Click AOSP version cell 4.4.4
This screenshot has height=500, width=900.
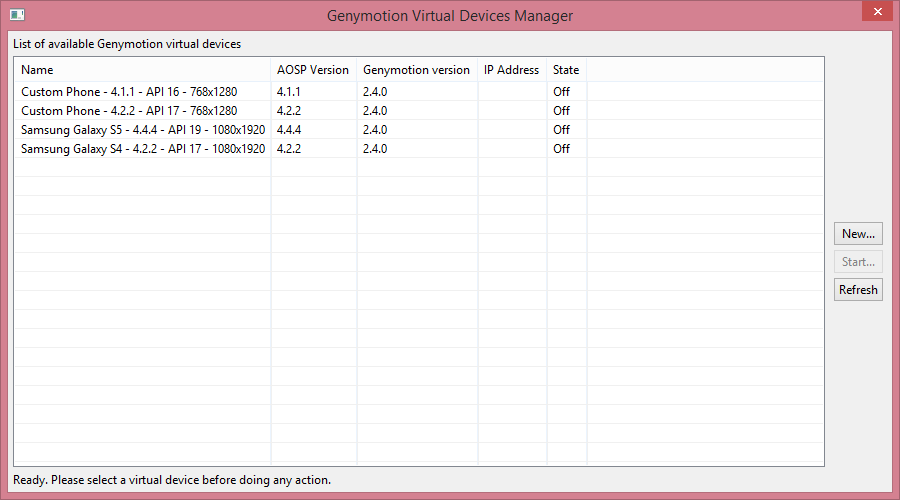289,130
